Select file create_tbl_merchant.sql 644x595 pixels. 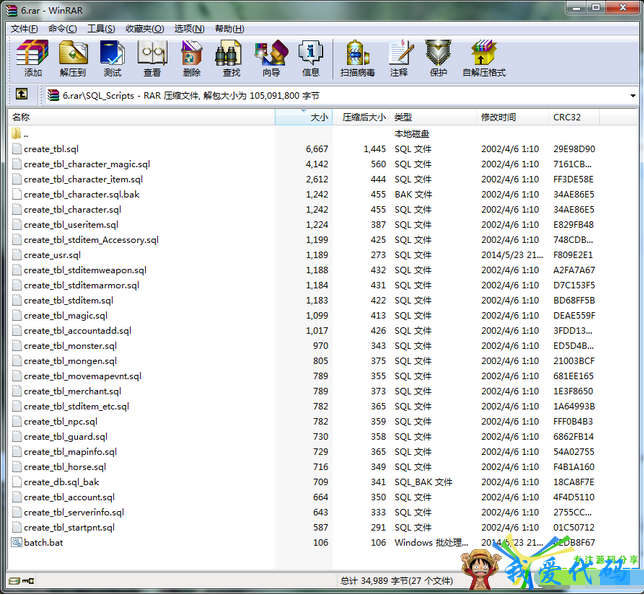point(72,391)
